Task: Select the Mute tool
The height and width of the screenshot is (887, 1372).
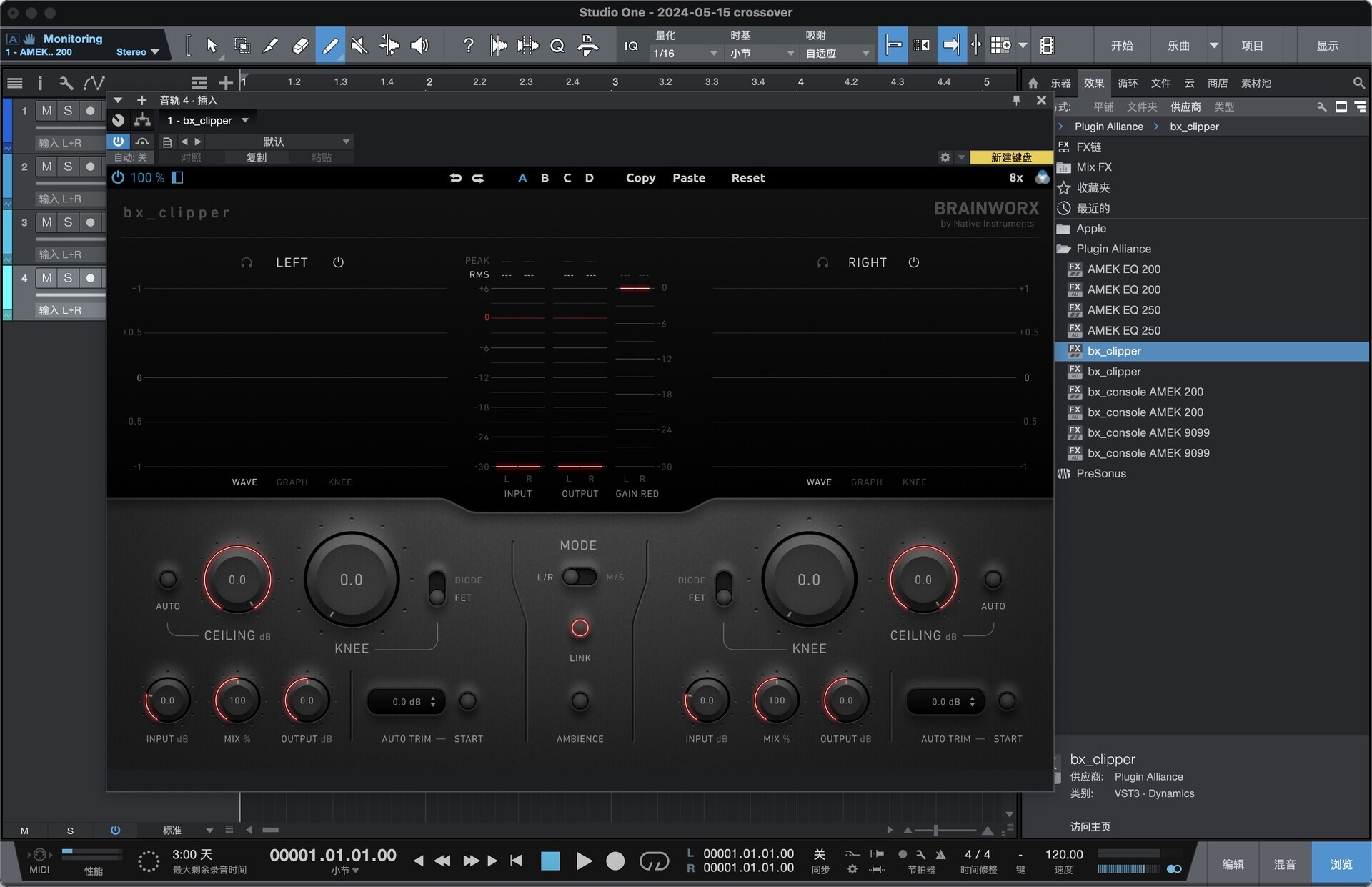Action: point(359,46)
